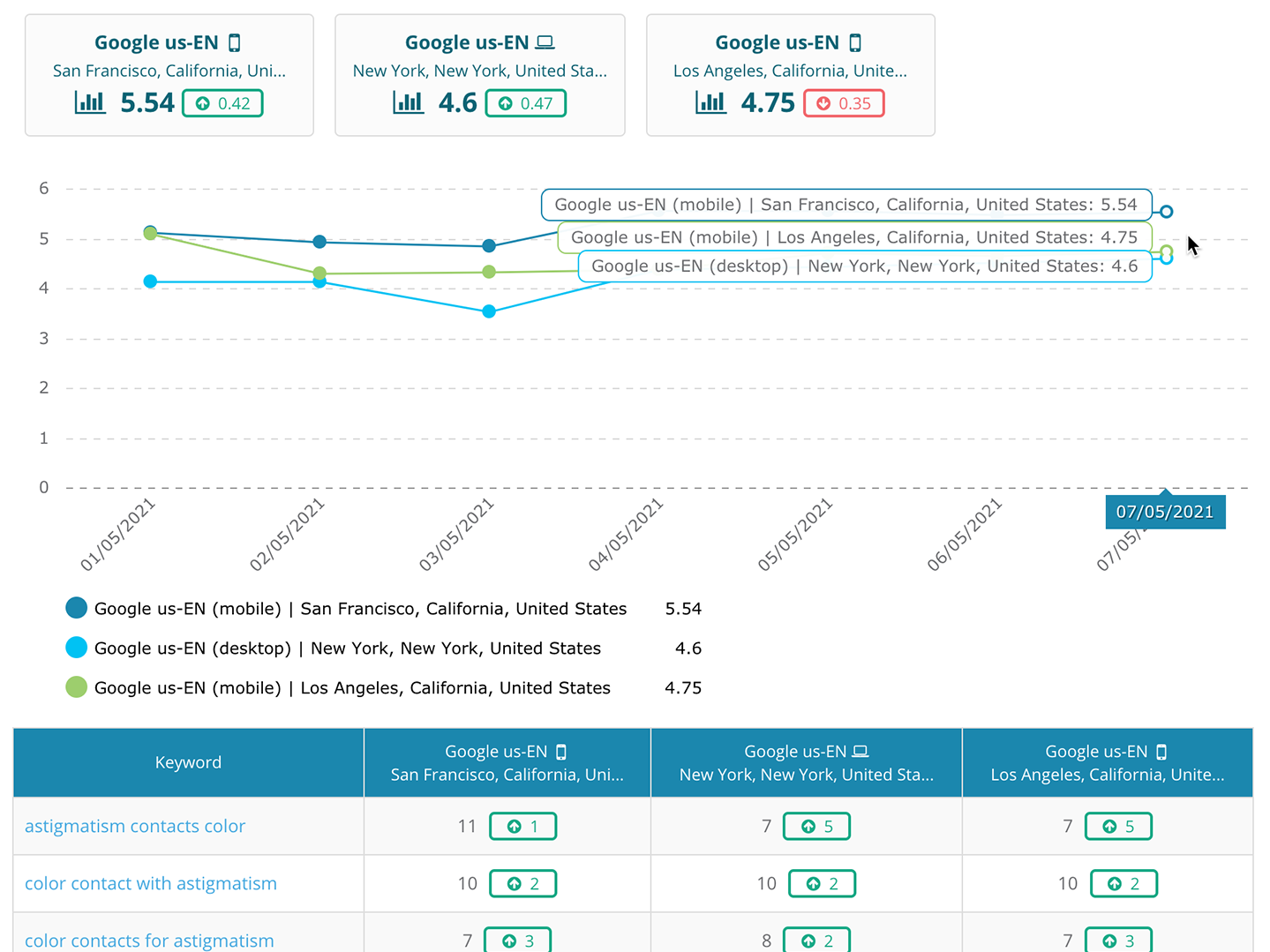This screenshot has height=952, width=1270.
Task: Open the 'color contact with astigmatism' keyword link
Action: (151, 883)
